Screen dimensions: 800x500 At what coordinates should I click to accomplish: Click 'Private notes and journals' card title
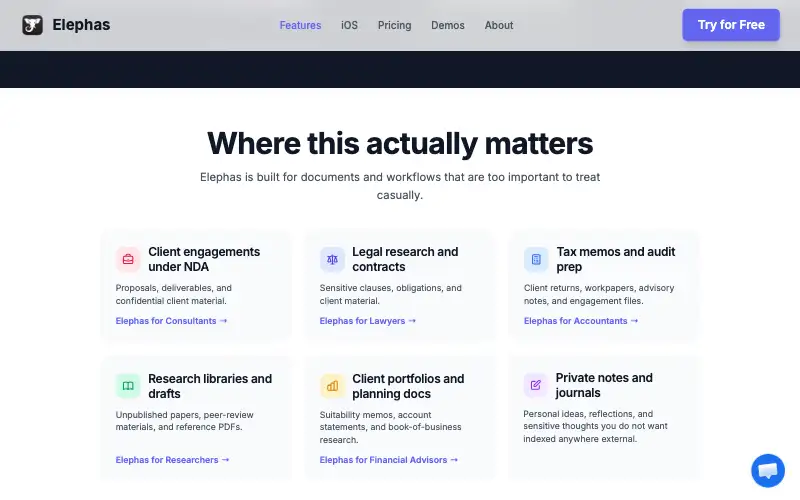[604, 385]
